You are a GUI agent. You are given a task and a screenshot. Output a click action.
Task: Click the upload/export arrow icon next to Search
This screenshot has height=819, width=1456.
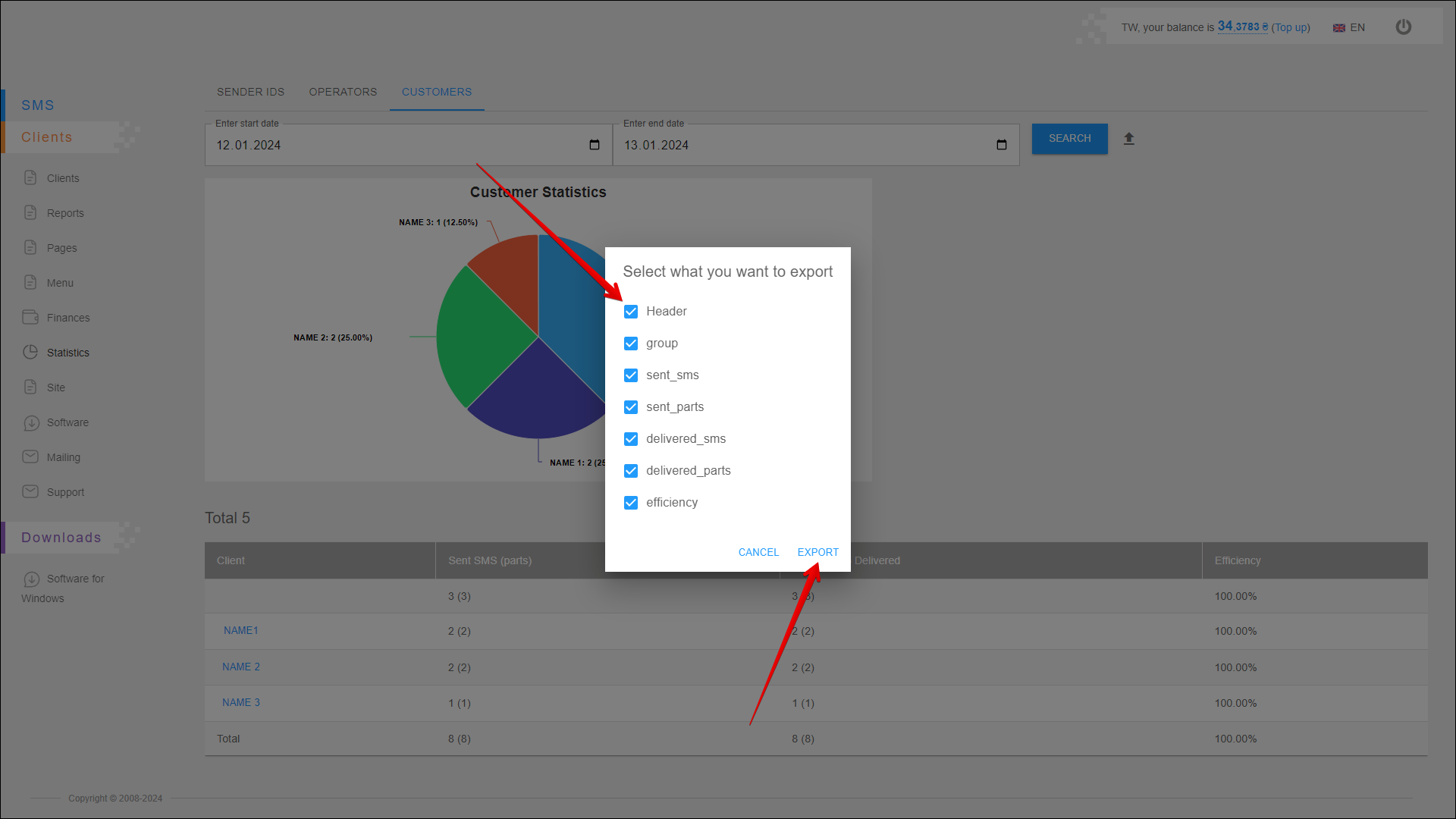1128,139
